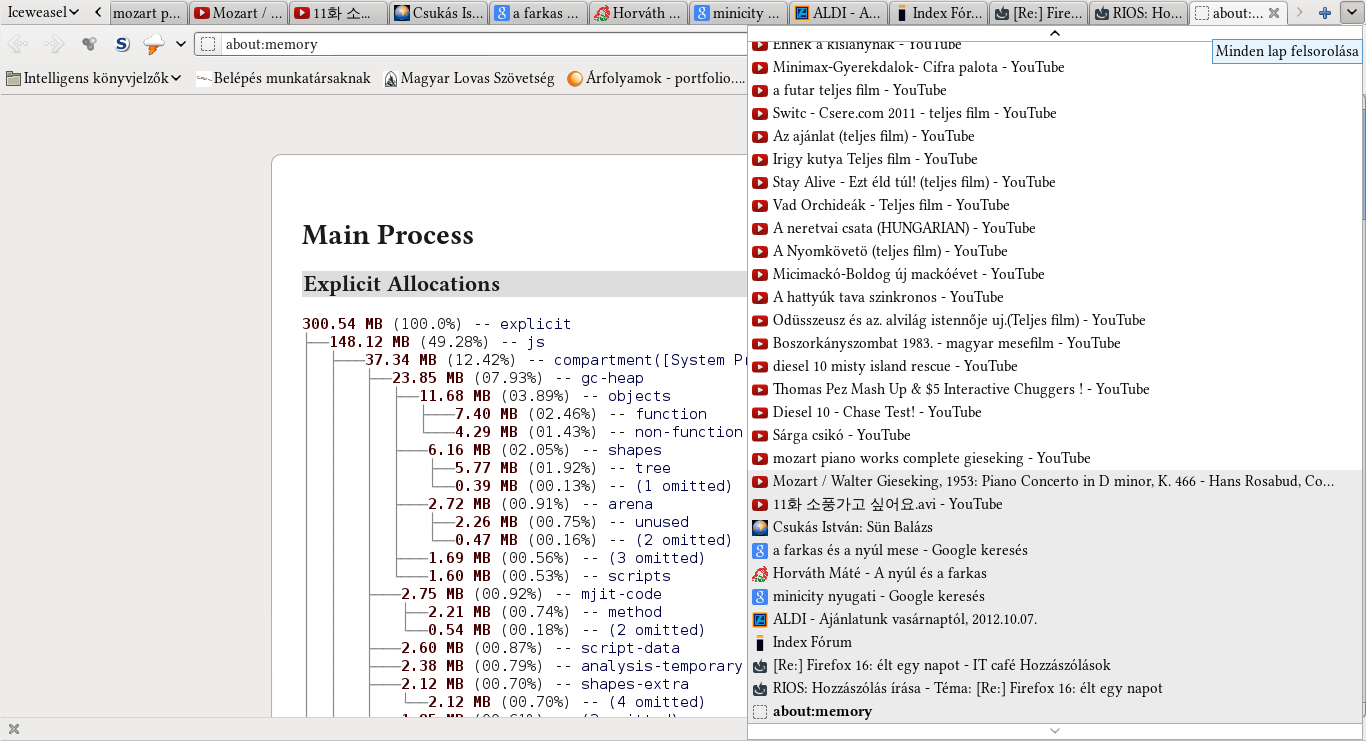Open Intelligens könyvjelzők bookmarks folder
Screen dimensions: 1366x741
pyautogui.click(x=94, y=78)
